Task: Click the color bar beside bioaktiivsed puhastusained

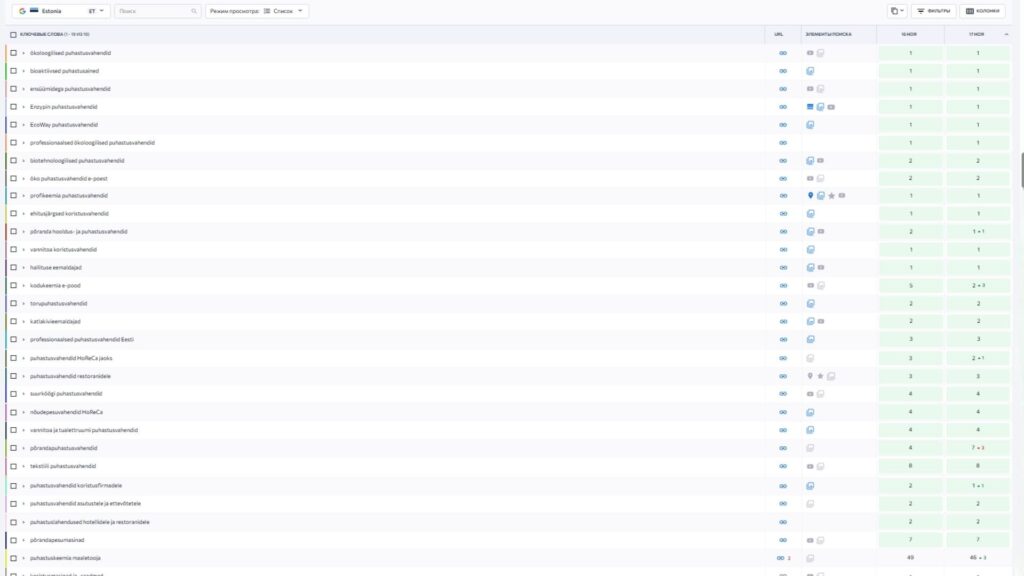Action: pos(5,71)
